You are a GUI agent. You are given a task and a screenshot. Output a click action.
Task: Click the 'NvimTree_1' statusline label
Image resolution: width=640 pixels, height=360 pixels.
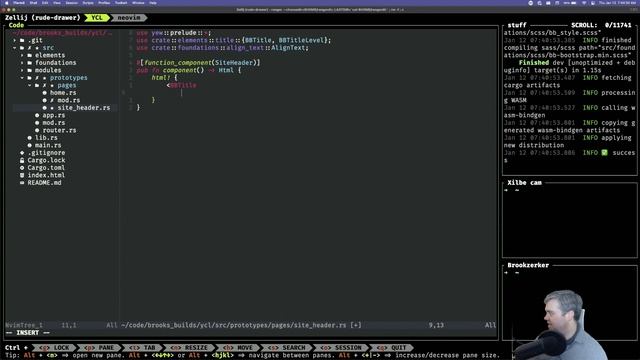[24, 325]
